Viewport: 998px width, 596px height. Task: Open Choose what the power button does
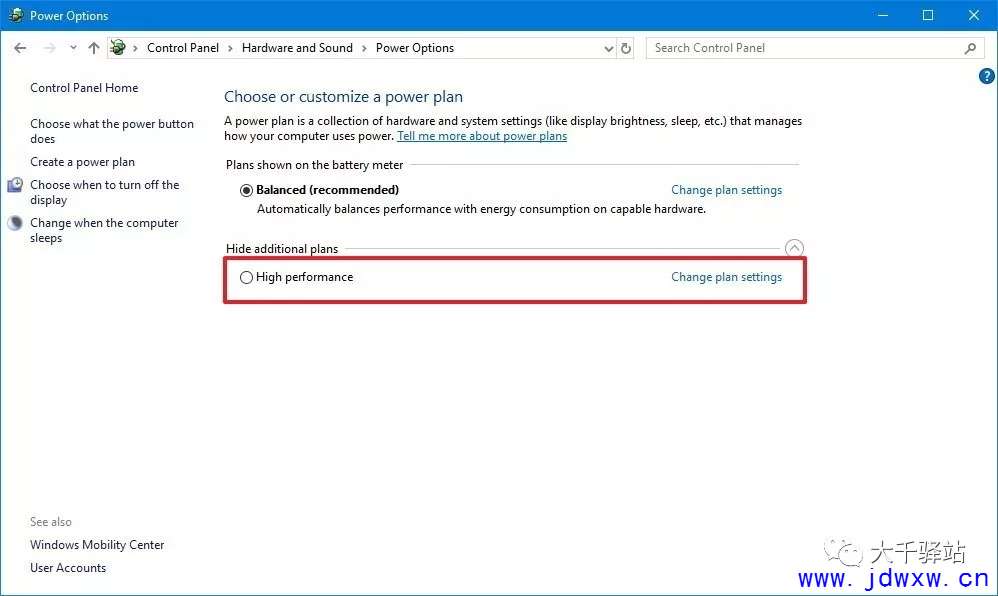pyautogui.click(x=112, y=131)
